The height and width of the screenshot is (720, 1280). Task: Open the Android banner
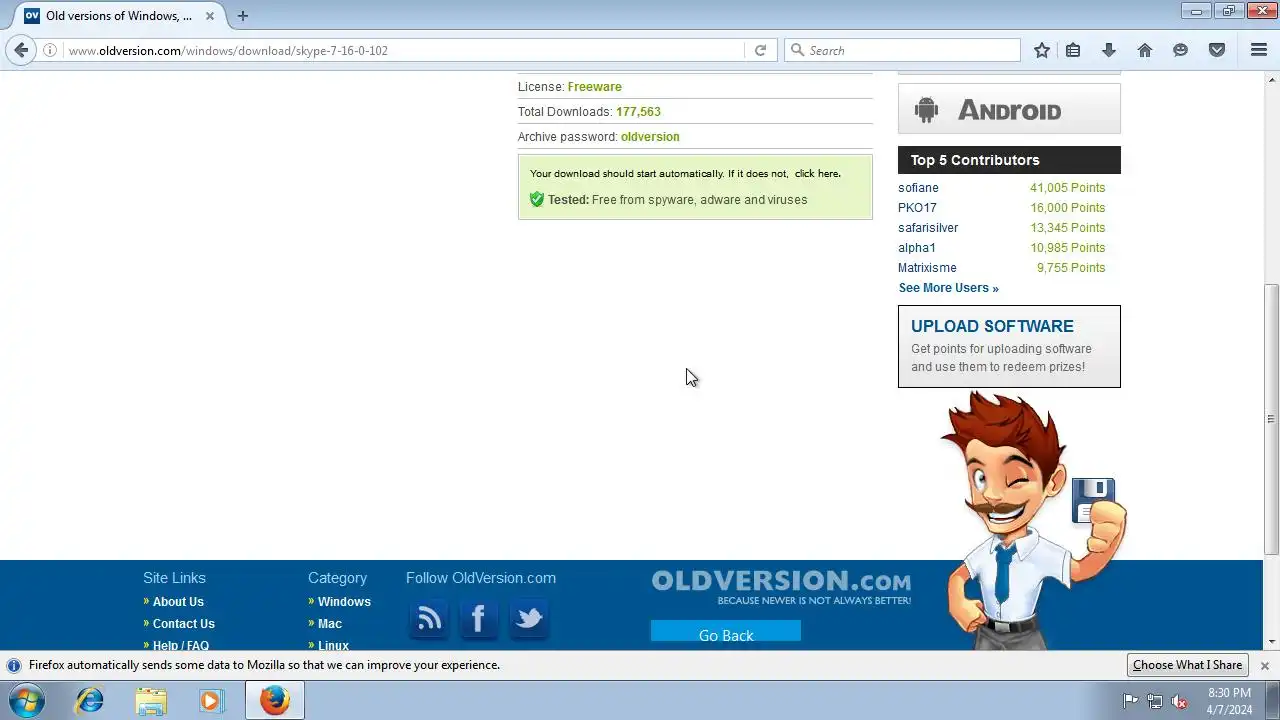[1009, 109]
